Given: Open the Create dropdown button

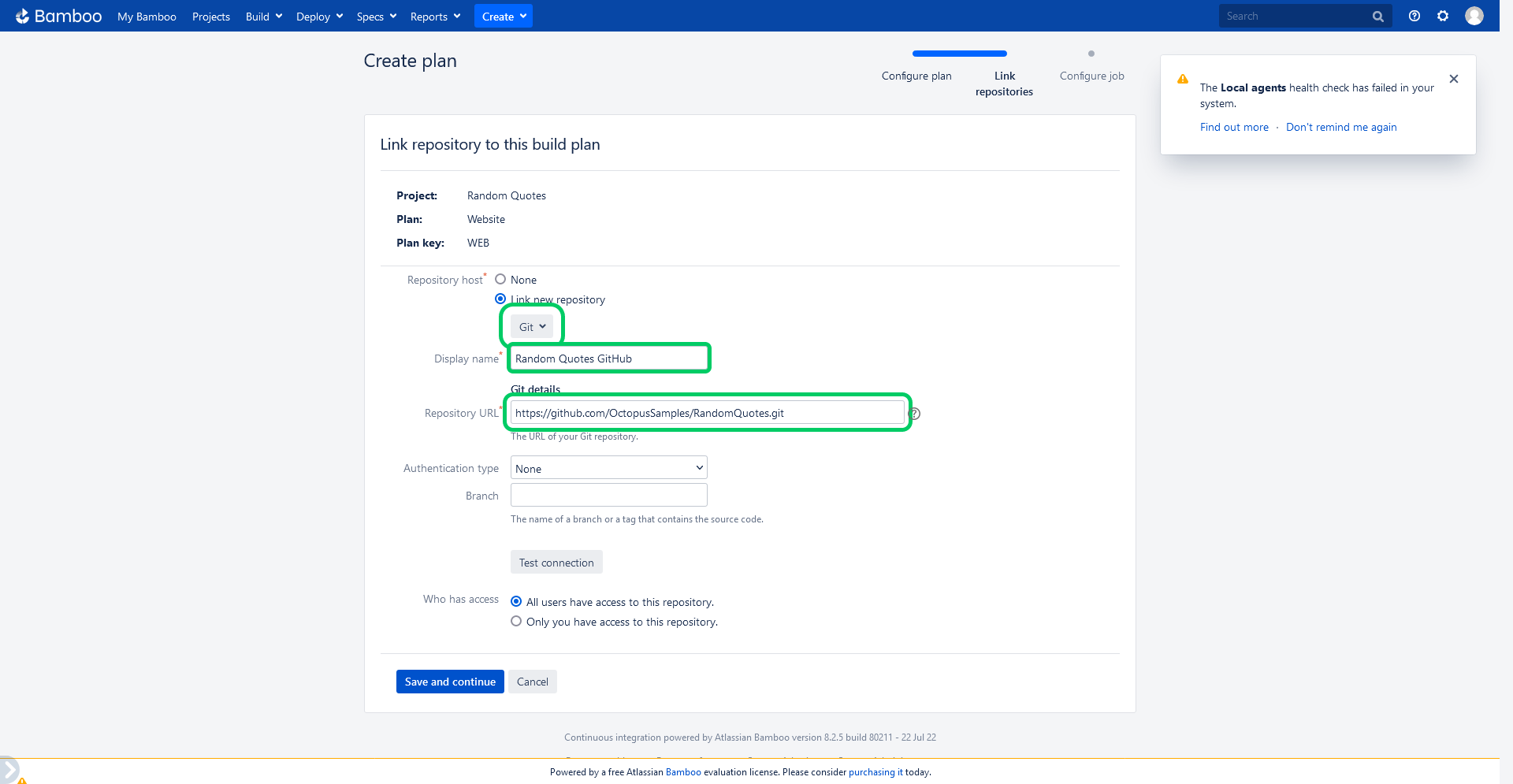Looking at the screenshot, I should (504, 17).
